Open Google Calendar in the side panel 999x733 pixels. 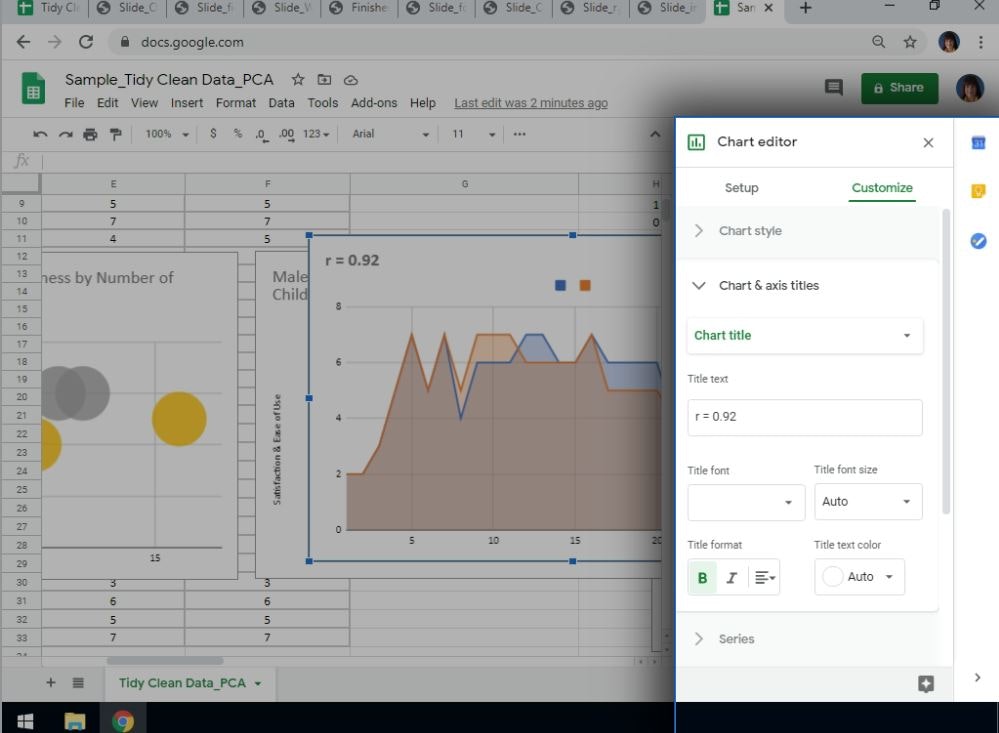(978, 144)
